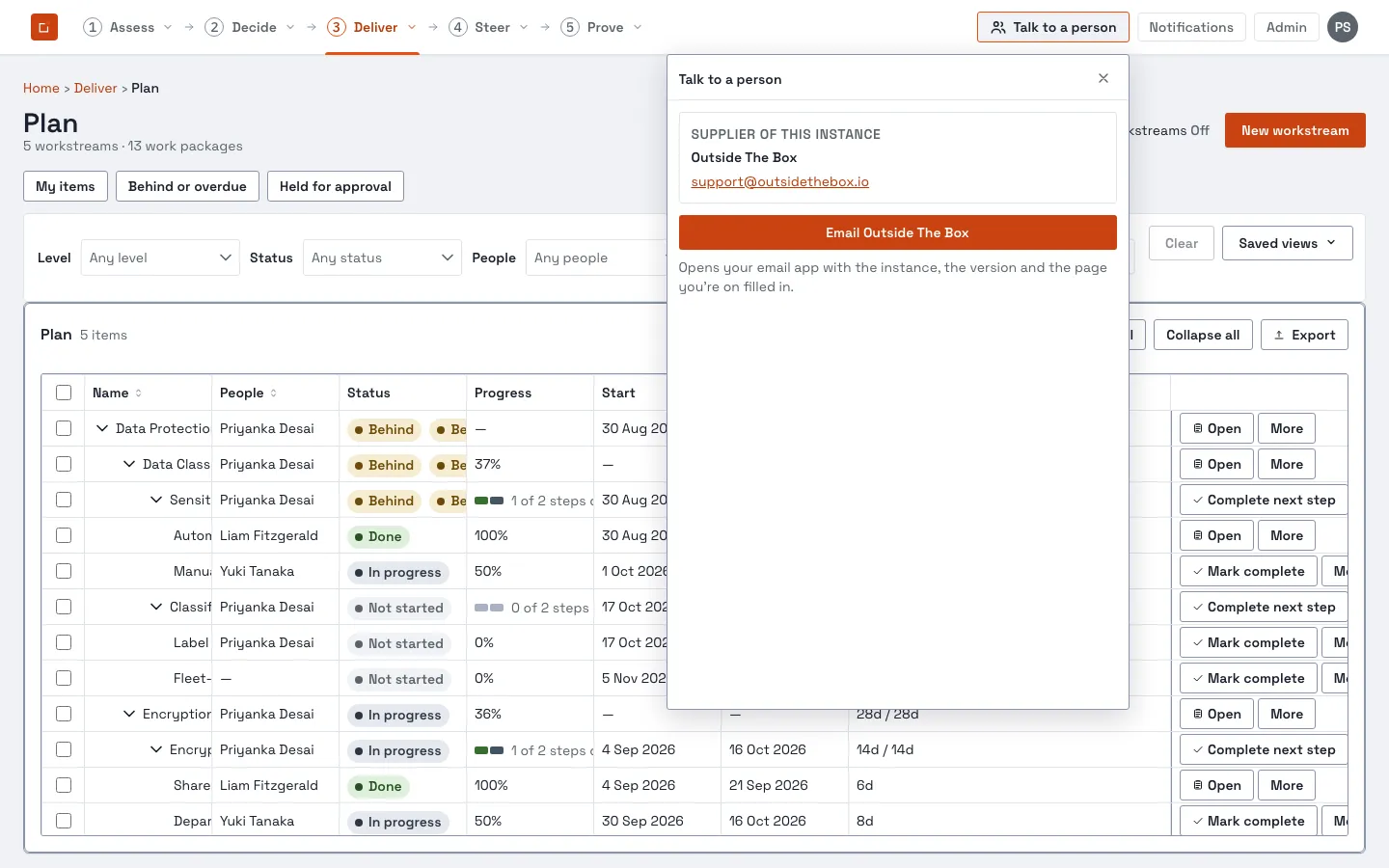Screen dimensions: 1389x868
Task: Click step 1 circle icon for Assess
Action: (93, 27)
